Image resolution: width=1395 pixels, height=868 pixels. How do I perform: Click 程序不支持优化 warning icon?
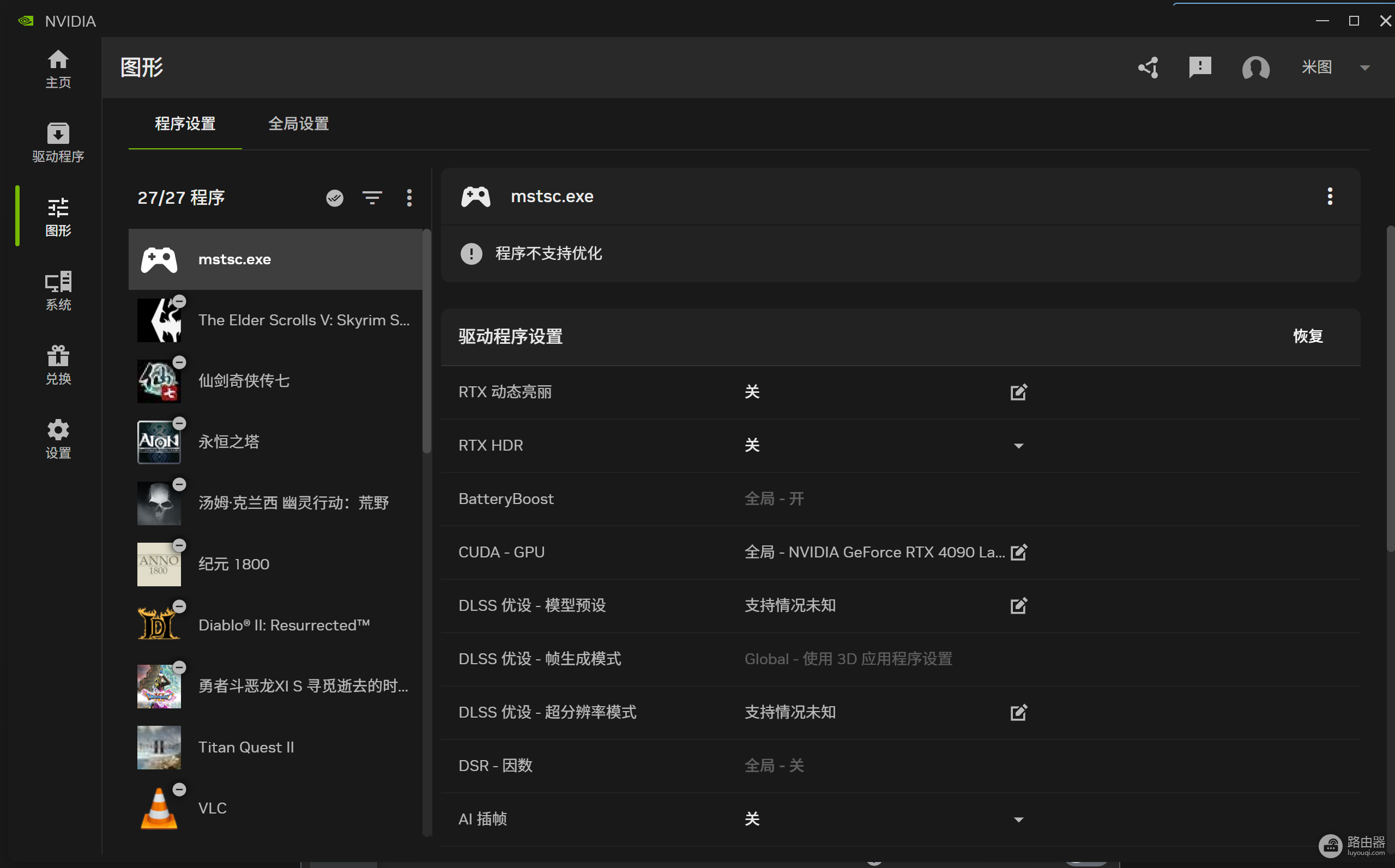pos(471,254)
